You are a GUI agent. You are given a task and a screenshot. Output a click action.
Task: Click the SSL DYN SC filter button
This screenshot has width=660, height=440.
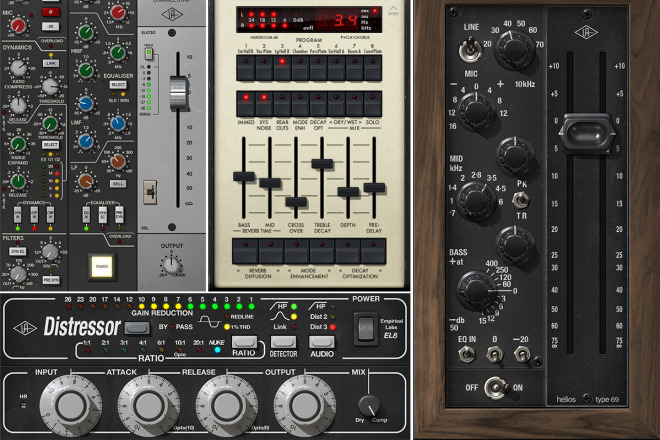18,251
